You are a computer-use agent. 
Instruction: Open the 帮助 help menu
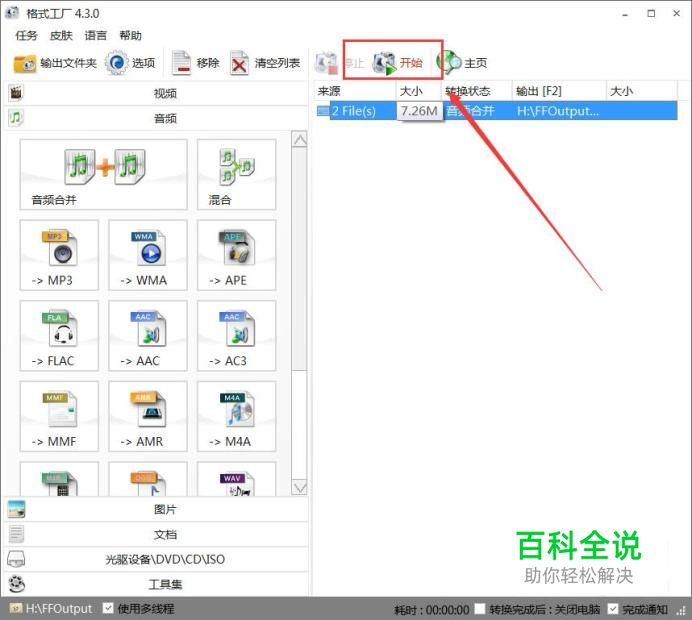point(131,35)
